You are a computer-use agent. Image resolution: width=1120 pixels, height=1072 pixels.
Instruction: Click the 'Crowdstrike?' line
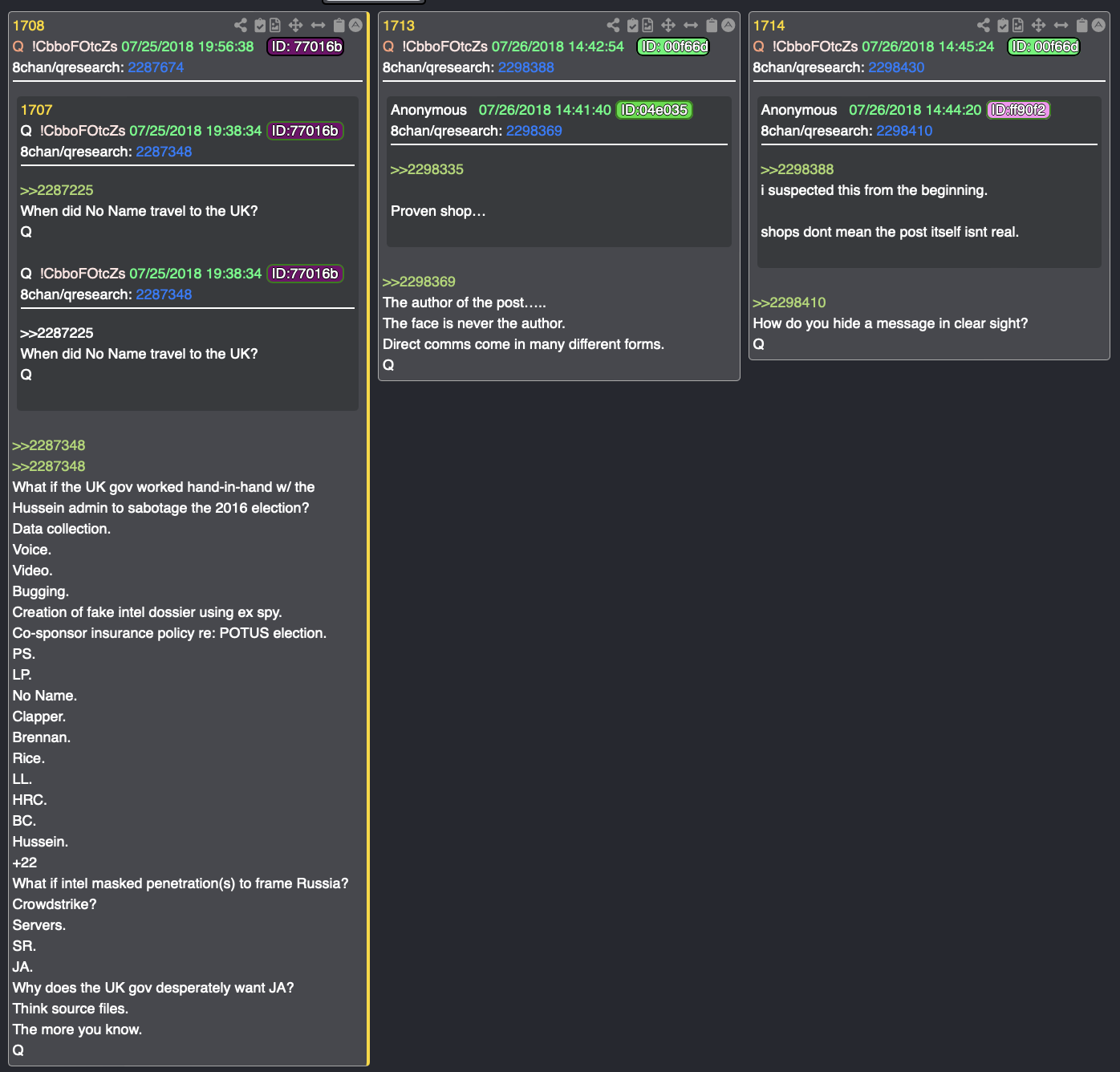click(x=55, y=904)
